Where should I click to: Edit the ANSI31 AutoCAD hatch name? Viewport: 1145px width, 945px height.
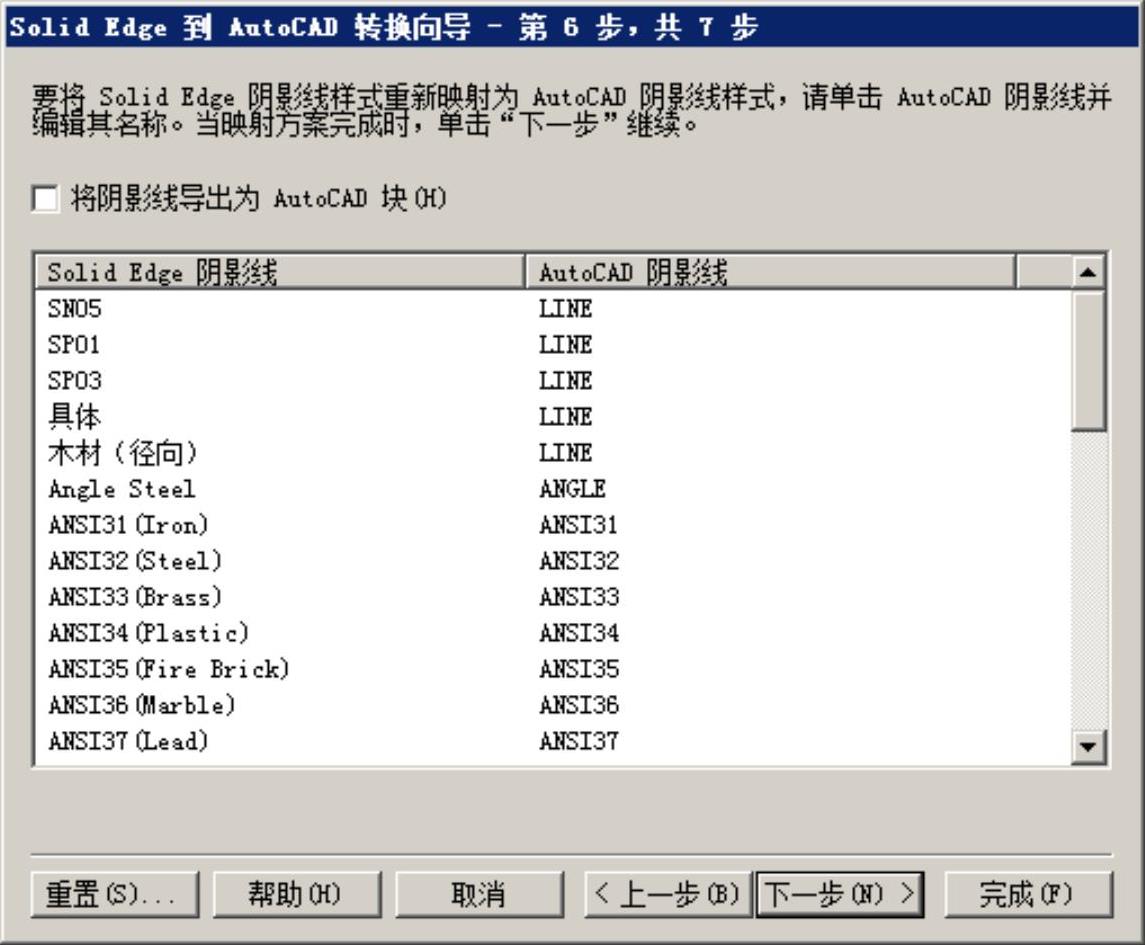coord(578,525)
